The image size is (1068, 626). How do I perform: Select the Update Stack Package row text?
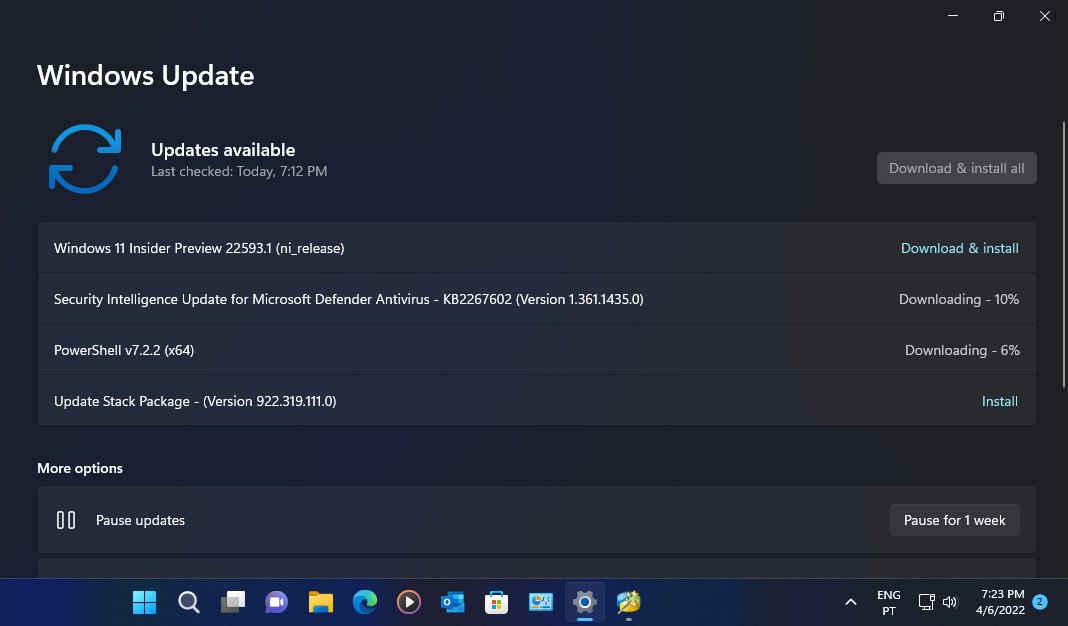pyautogui.click(x=195, y=401)
